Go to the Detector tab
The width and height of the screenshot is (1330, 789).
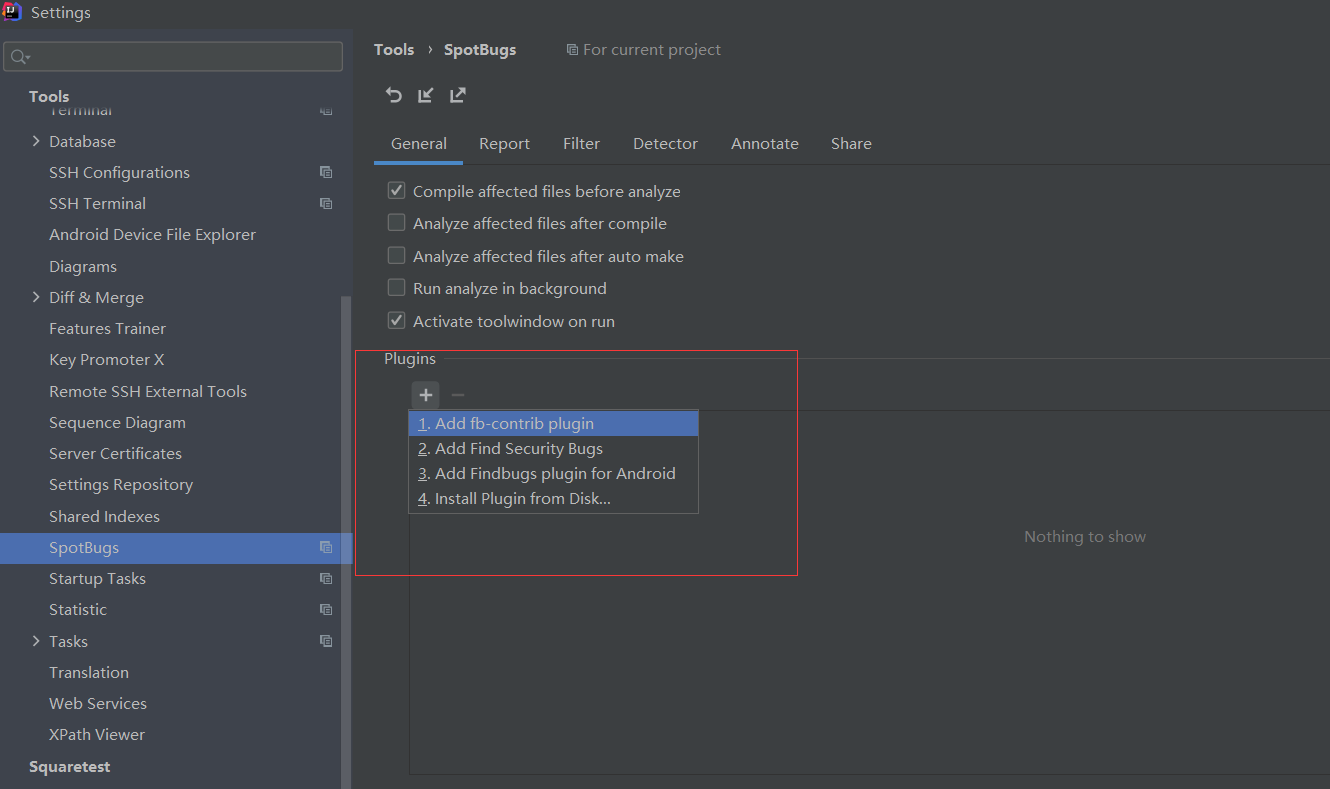(665, 143)
